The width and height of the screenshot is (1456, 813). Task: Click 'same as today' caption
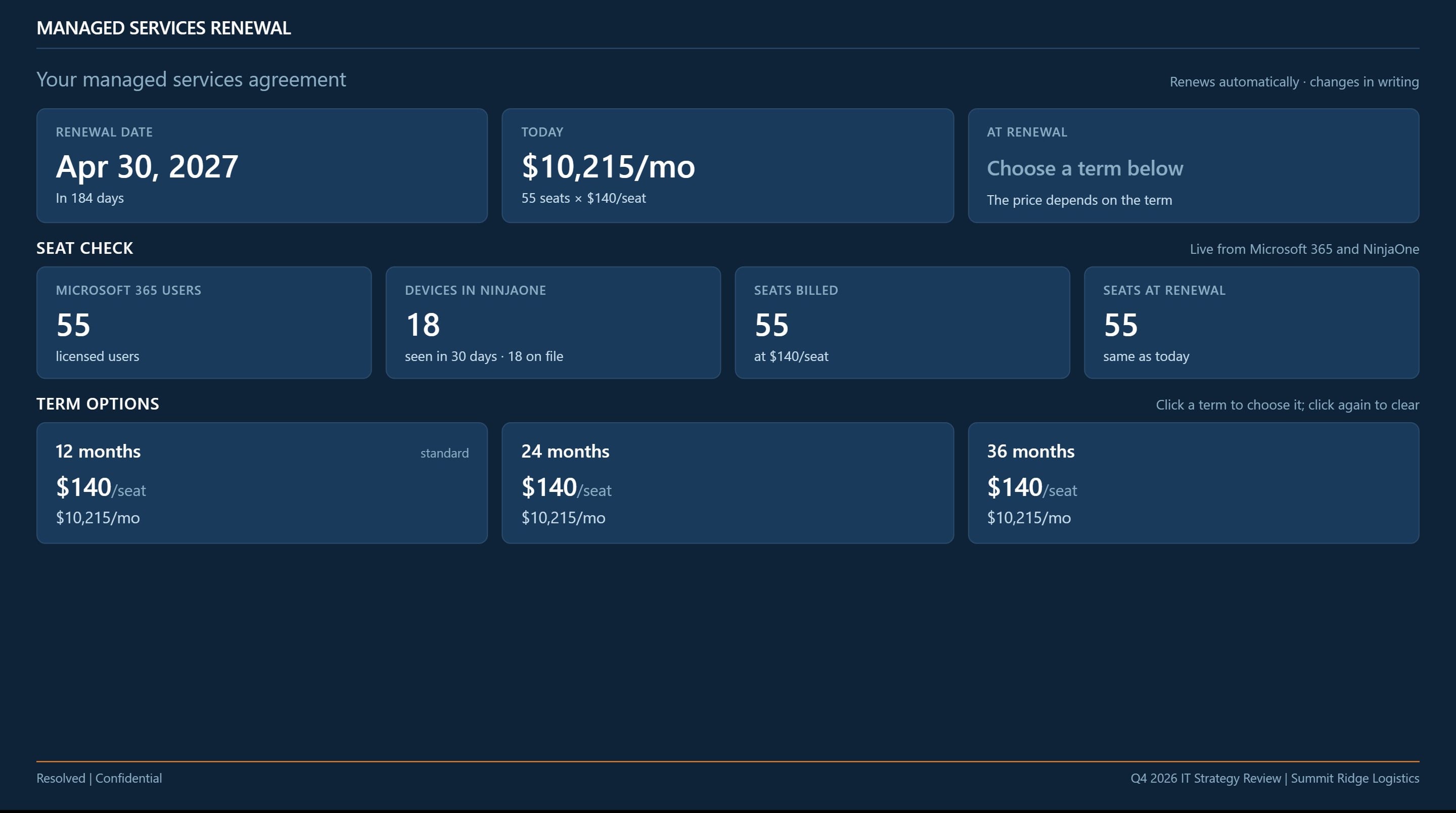click(1146, 357)
